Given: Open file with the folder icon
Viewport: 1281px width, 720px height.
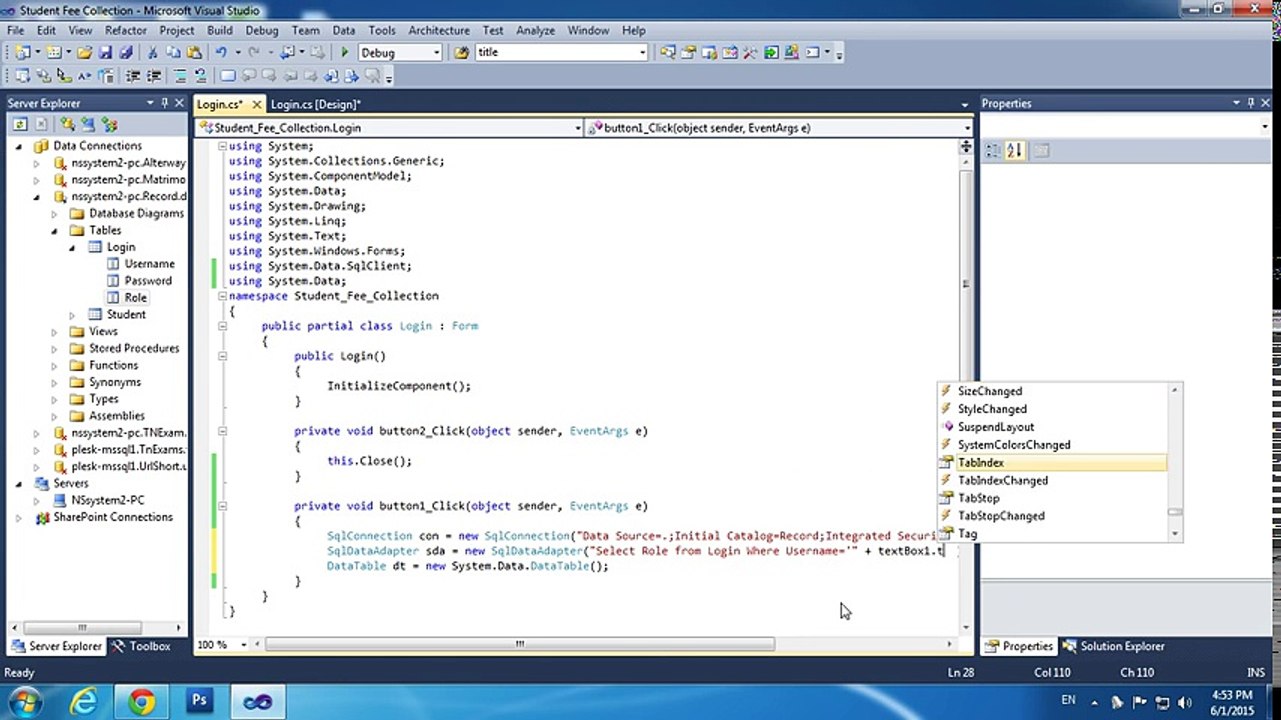Looking at the screenshot, I should point(85,53).
